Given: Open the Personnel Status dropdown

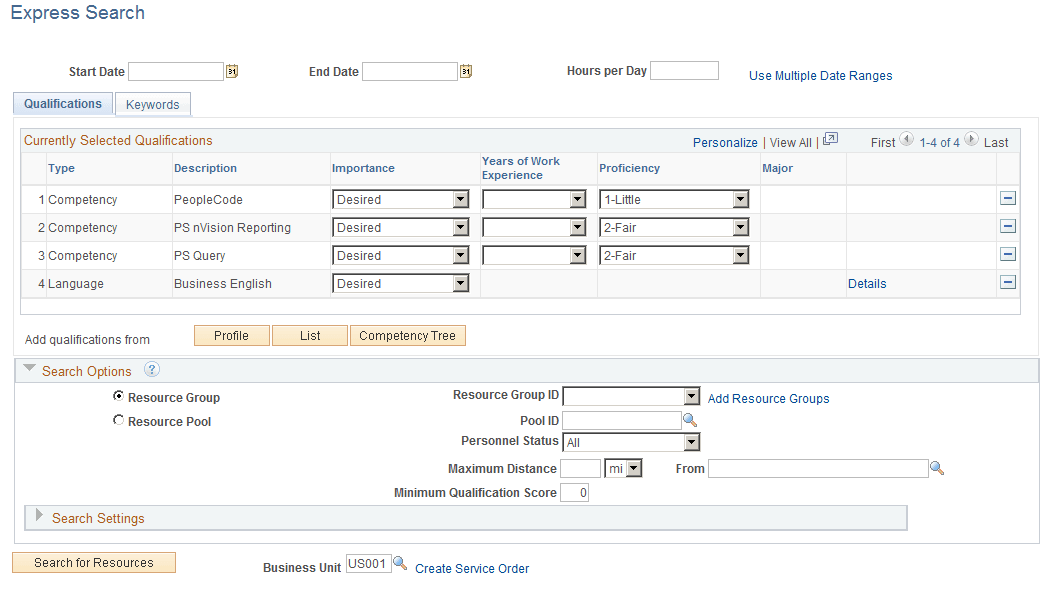Looking at the screenshot, I should click(689, 441).
